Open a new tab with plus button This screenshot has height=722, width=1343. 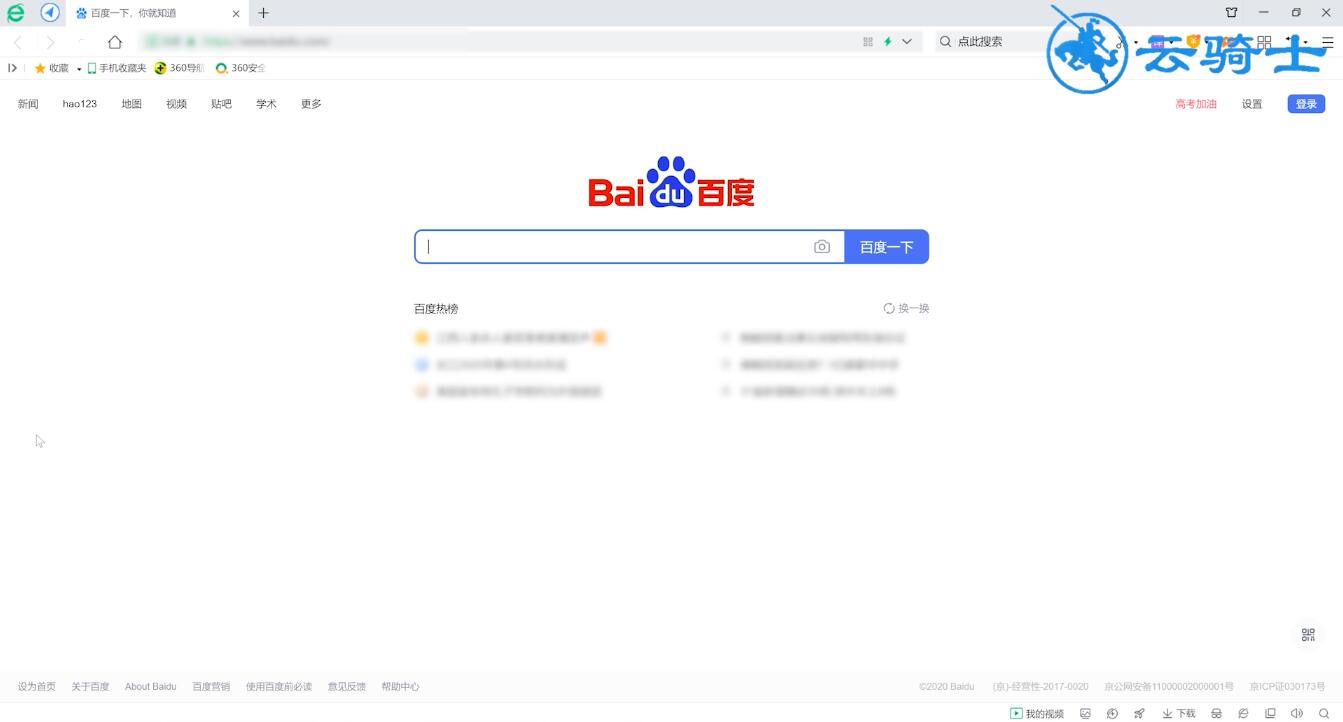click(263, 13)
